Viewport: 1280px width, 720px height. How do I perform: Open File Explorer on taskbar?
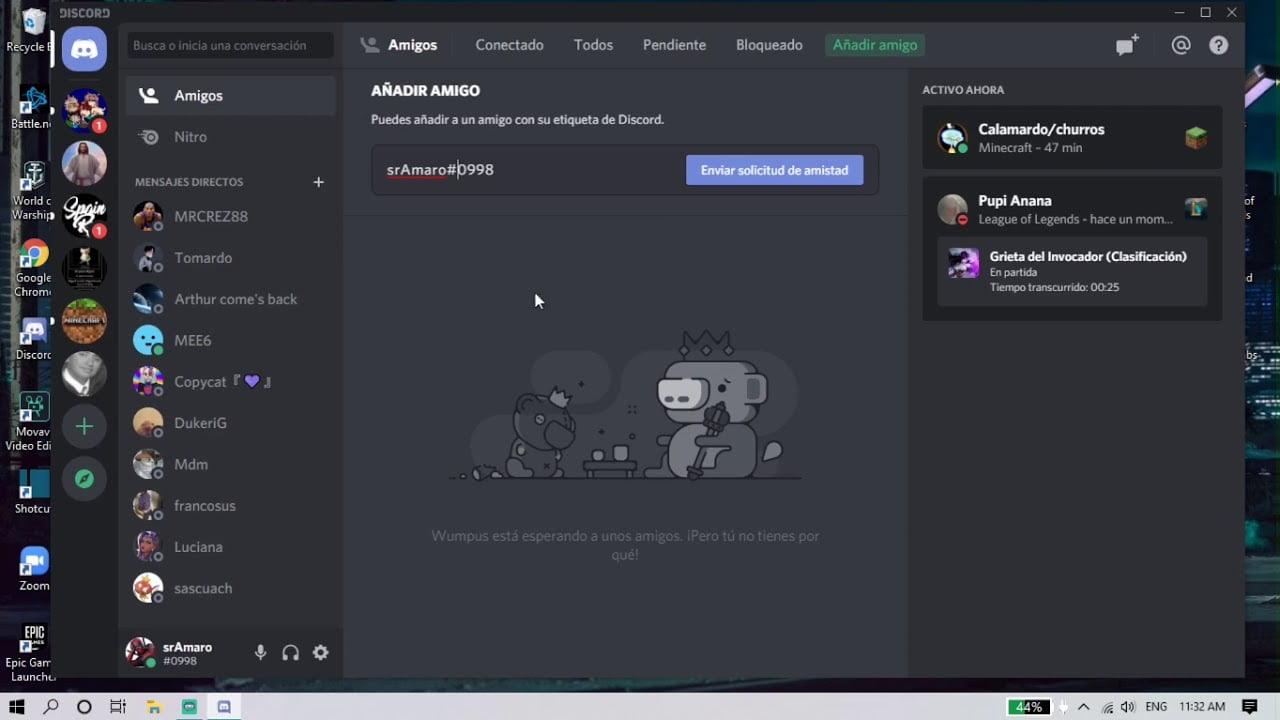tap(153, 707)
